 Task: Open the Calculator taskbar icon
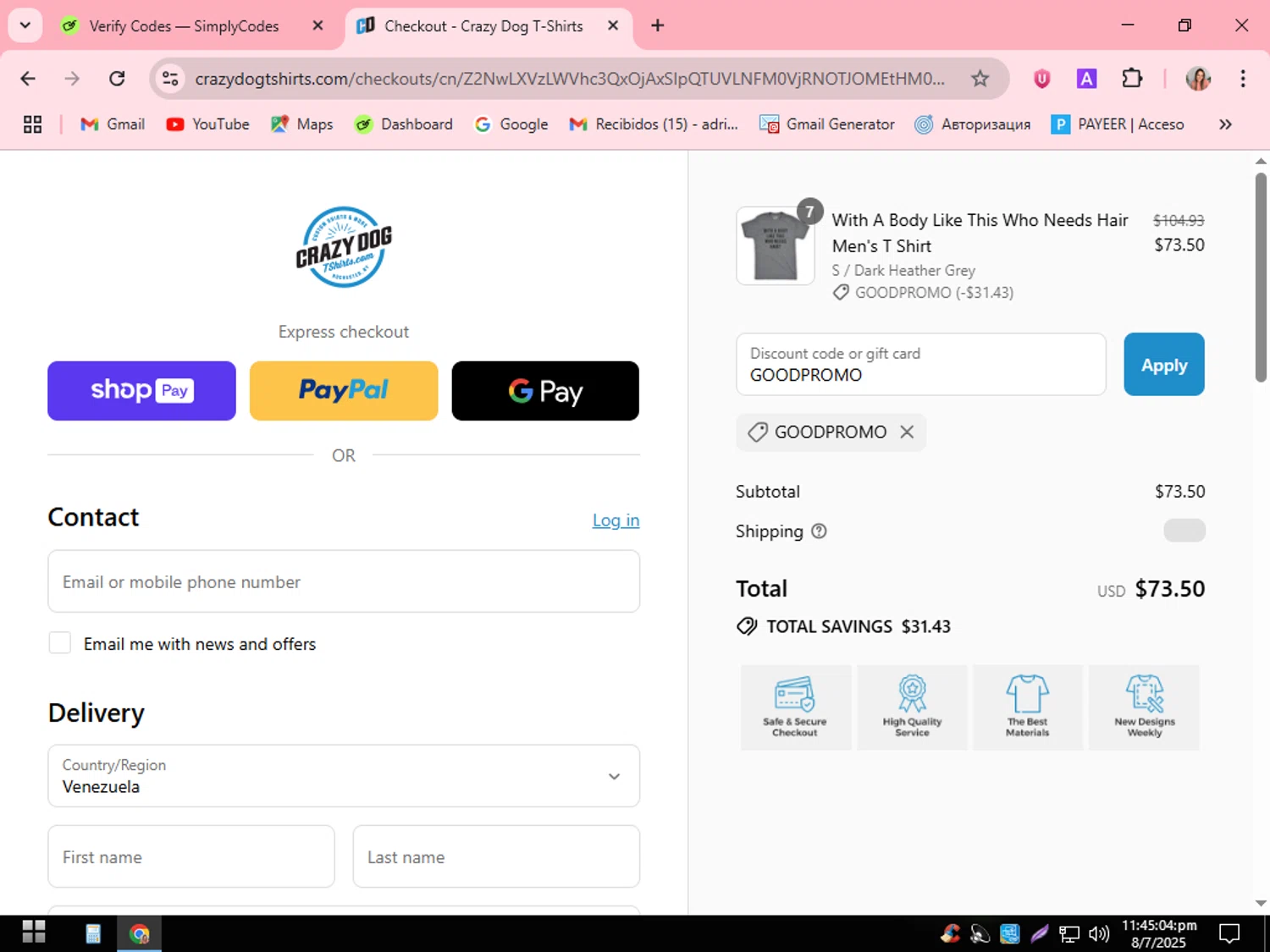pos(93,933)
